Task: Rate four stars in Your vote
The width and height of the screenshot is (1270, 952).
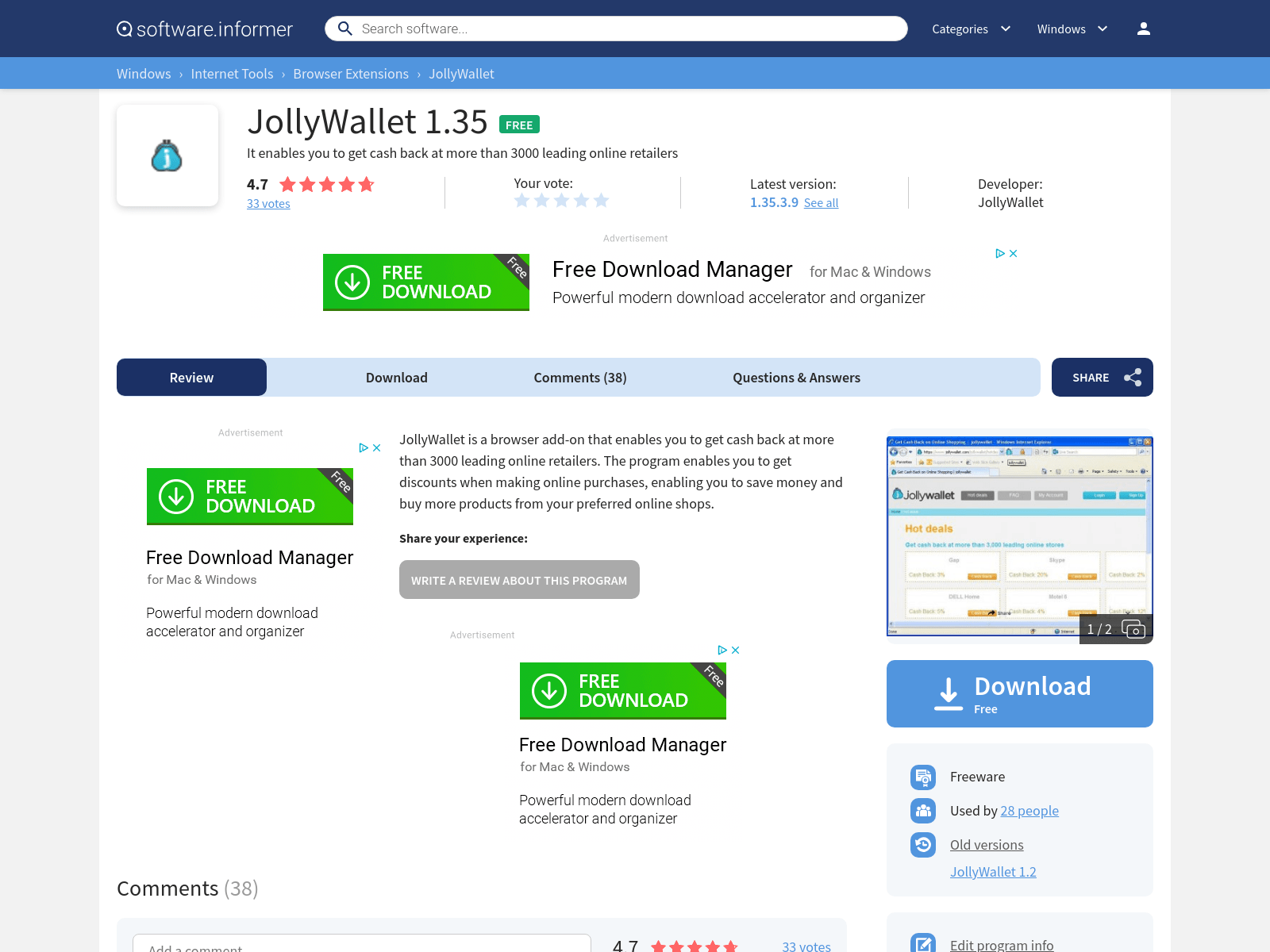Action: tap(581, 201)
